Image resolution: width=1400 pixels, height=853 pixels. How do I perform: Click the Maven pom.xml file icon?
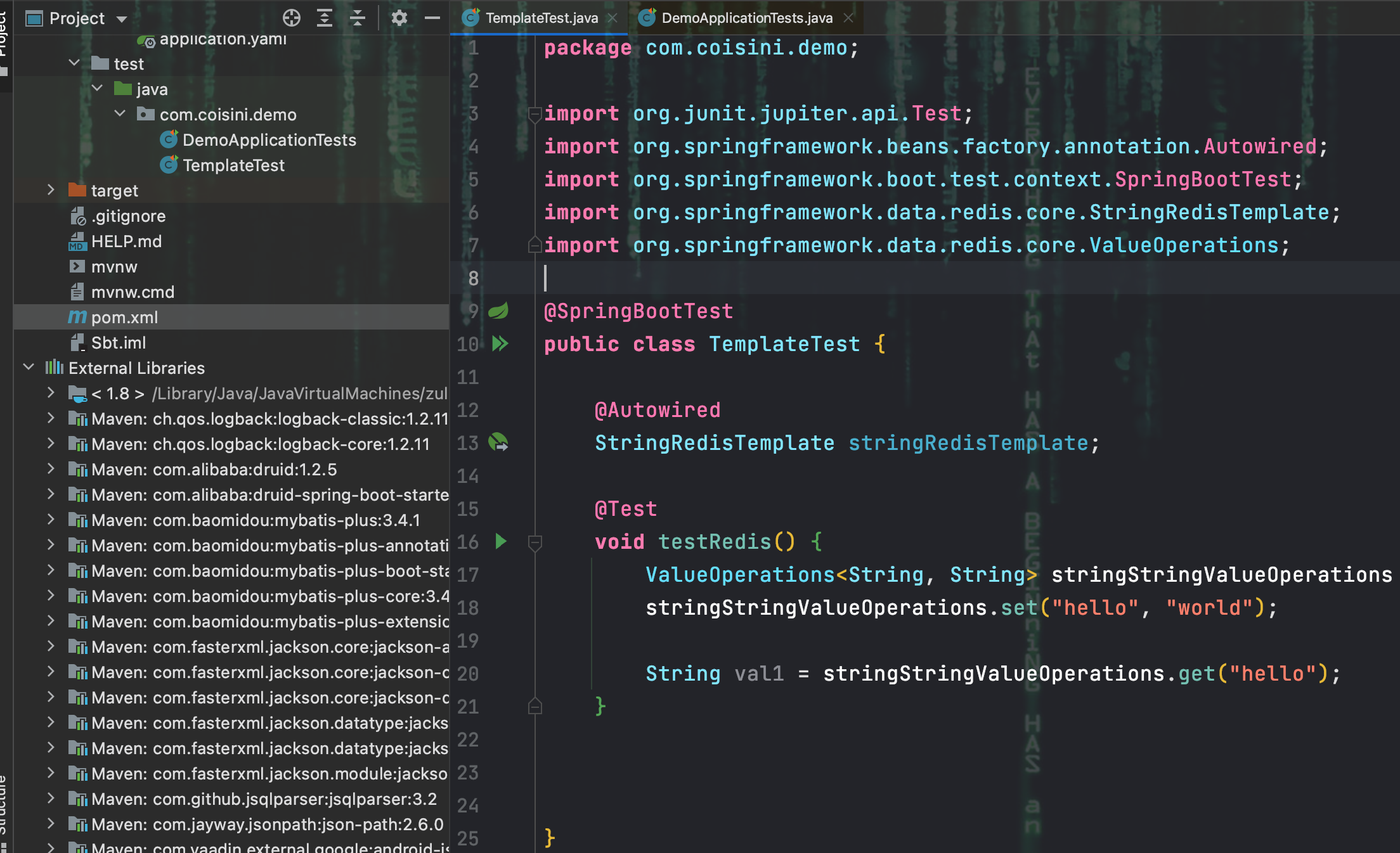[77, 317]
